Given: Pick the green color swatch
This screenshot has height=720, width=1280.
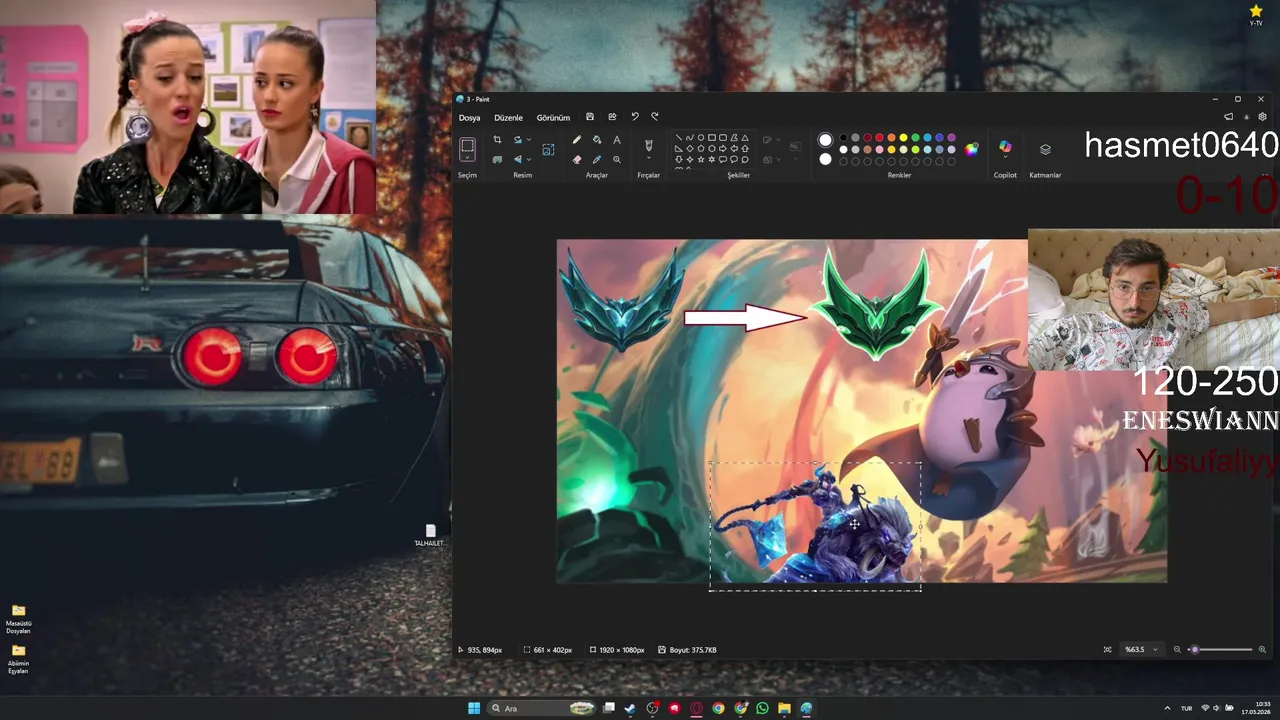Looking at the screenshot, I should coord(915,137).
